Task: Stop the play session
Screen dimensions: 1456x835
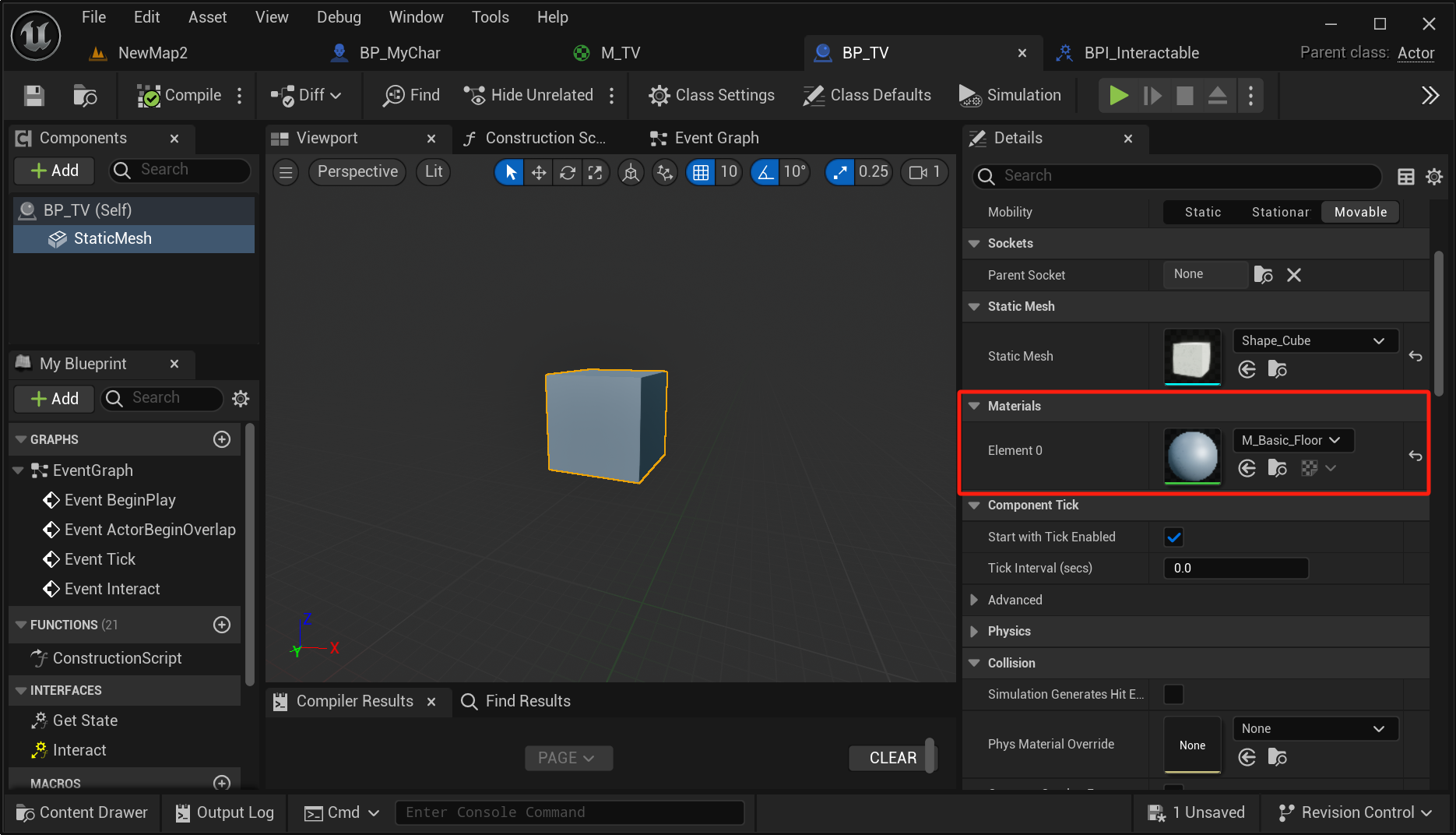Action: pyautogui.click(x=1185, y=95)
